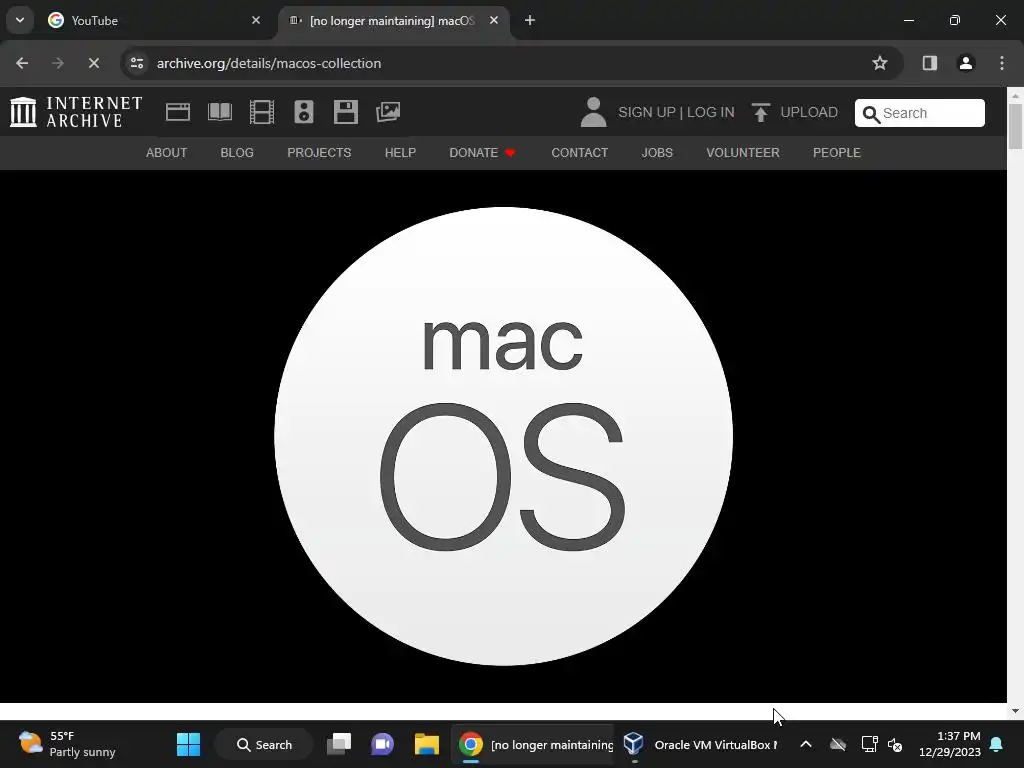Screen dimensions: 1024x768
Task: Open the Teams chat taskbar icon
Action: click(x=383, y=744)
